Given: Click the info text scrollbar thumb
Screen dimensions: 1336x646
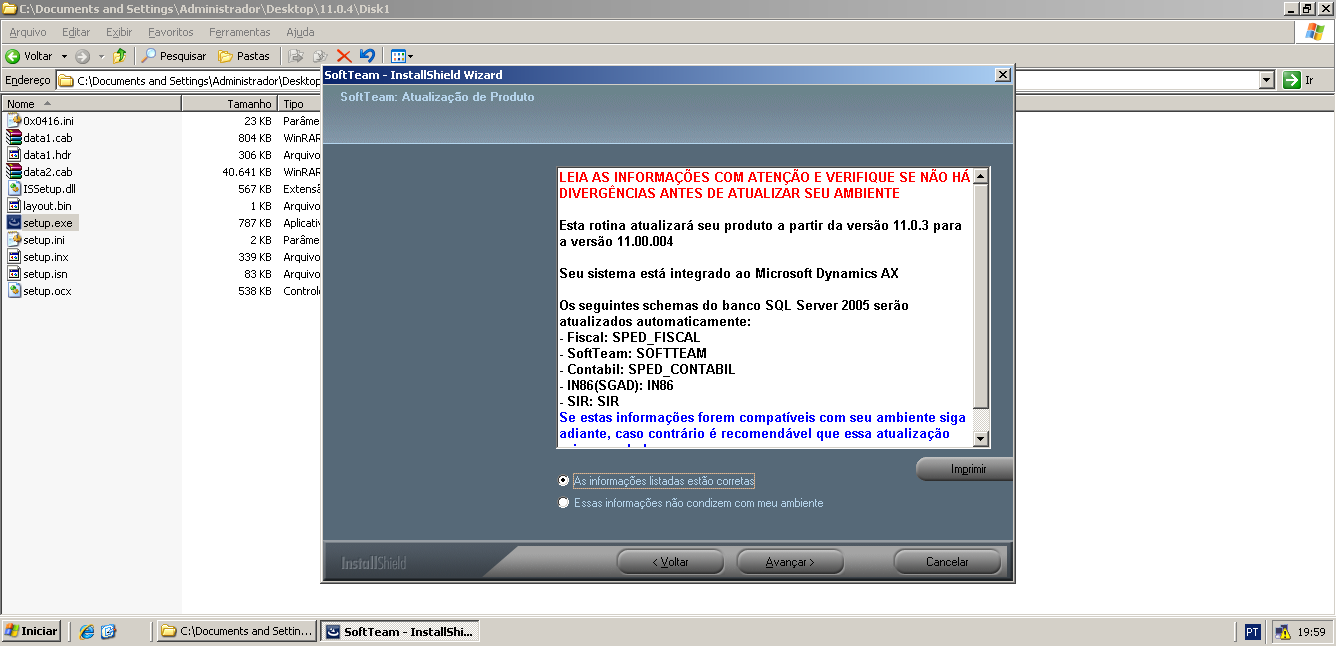Looking at the screenshot, I should point(981,296).
